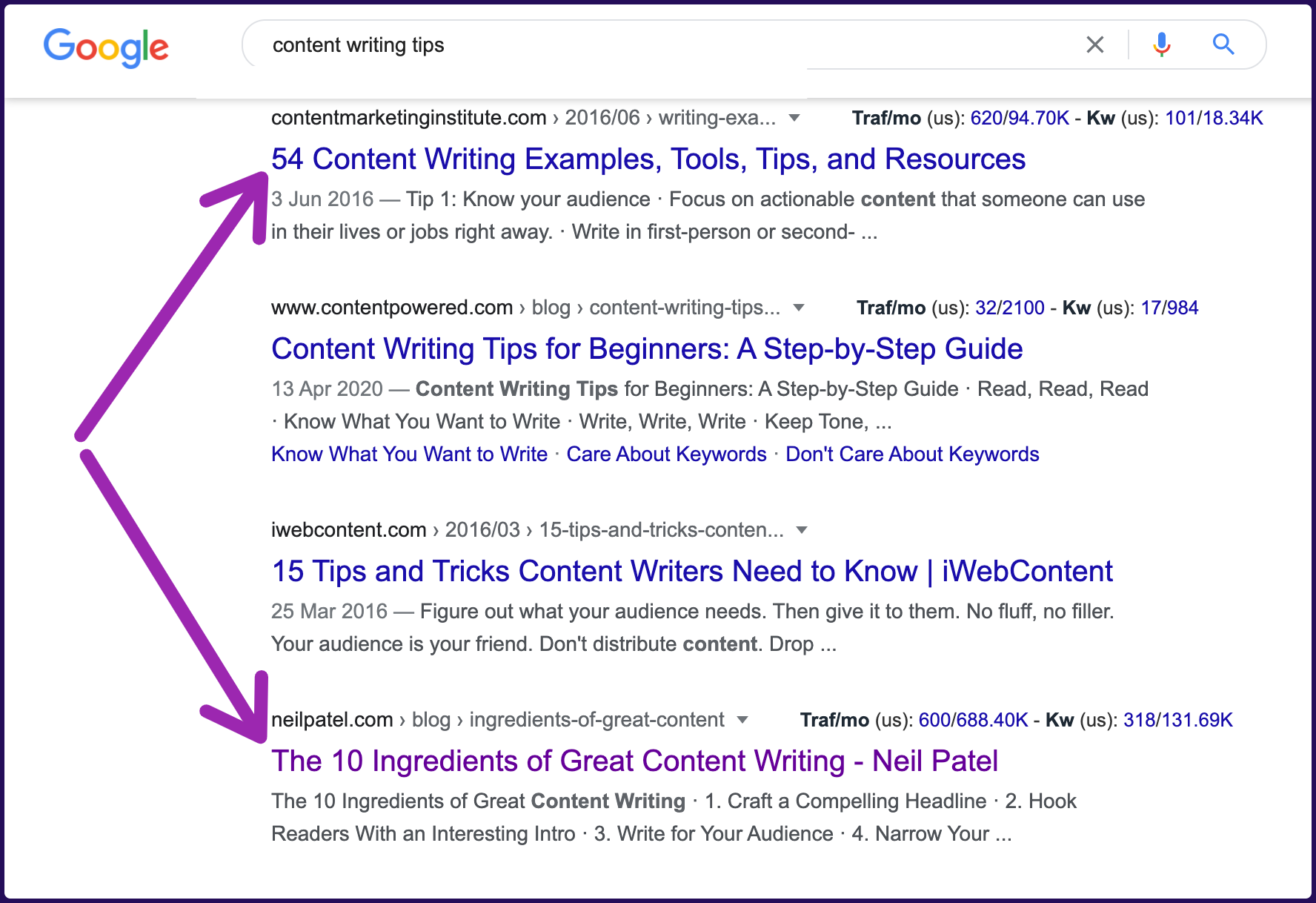This screenshot has width=1316, height=903.
Task: Expand the neilpatel.com result dropdown arrow
Action: 742,720
